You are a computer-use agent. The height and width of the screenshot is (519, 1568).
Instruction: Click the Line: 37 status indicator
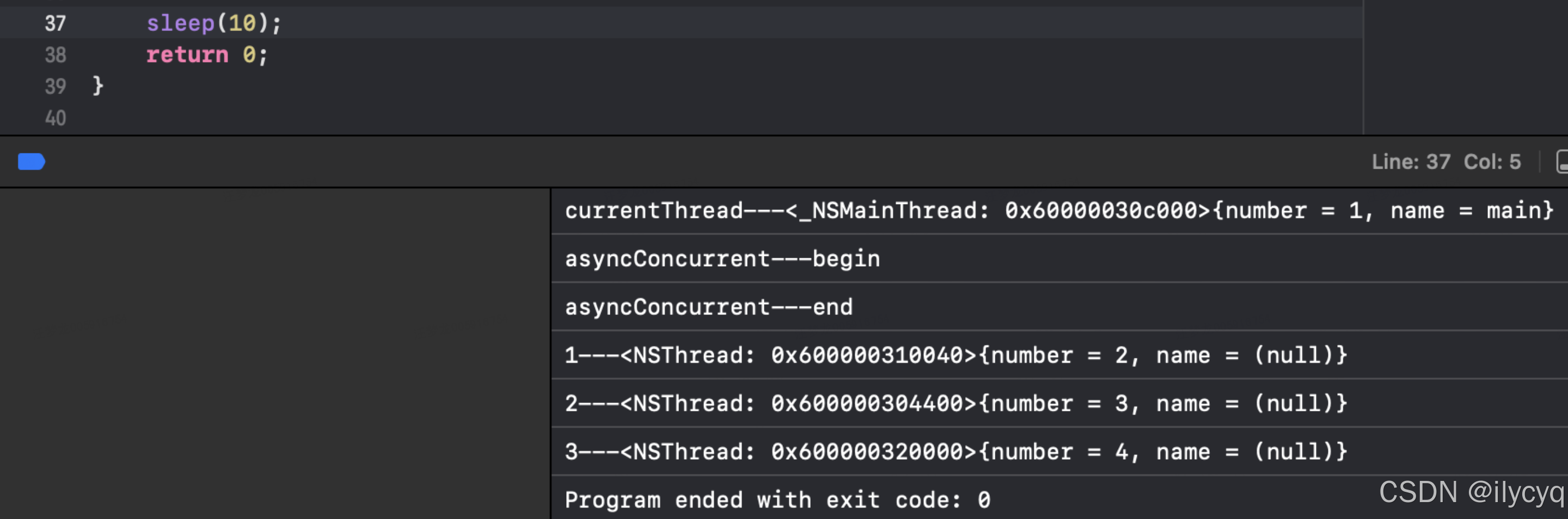[1411, 162]
